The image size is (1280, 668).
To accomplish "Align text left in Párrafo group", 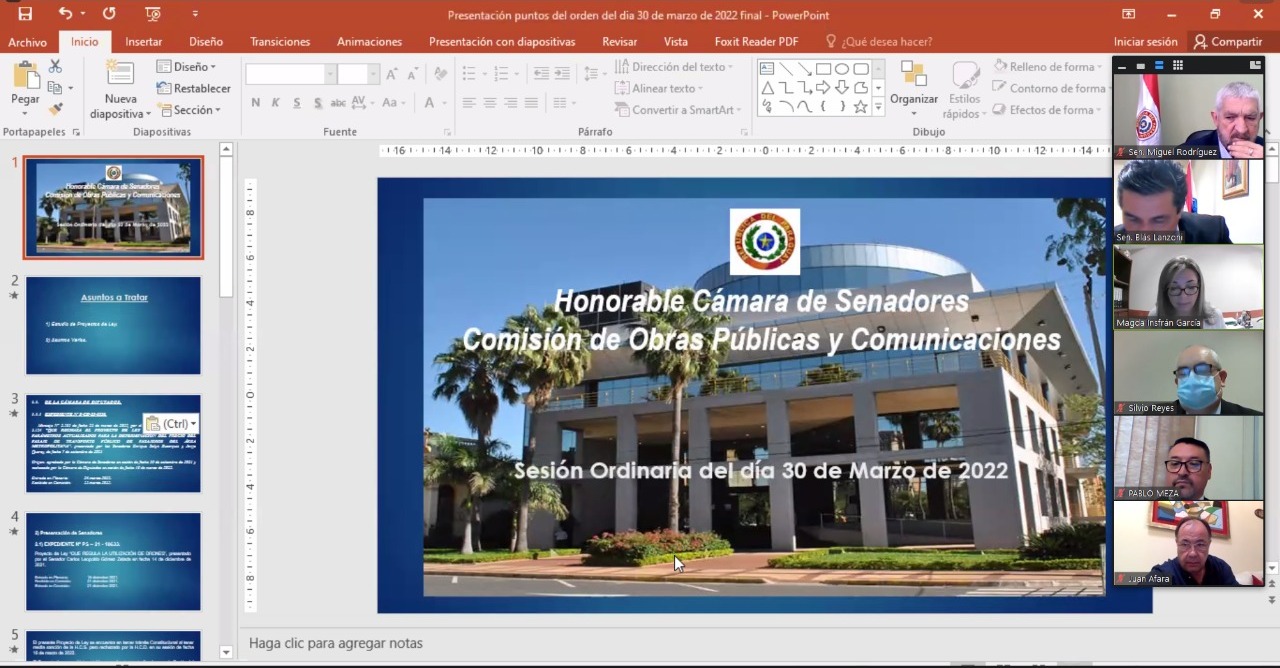I will pos(469,103).
